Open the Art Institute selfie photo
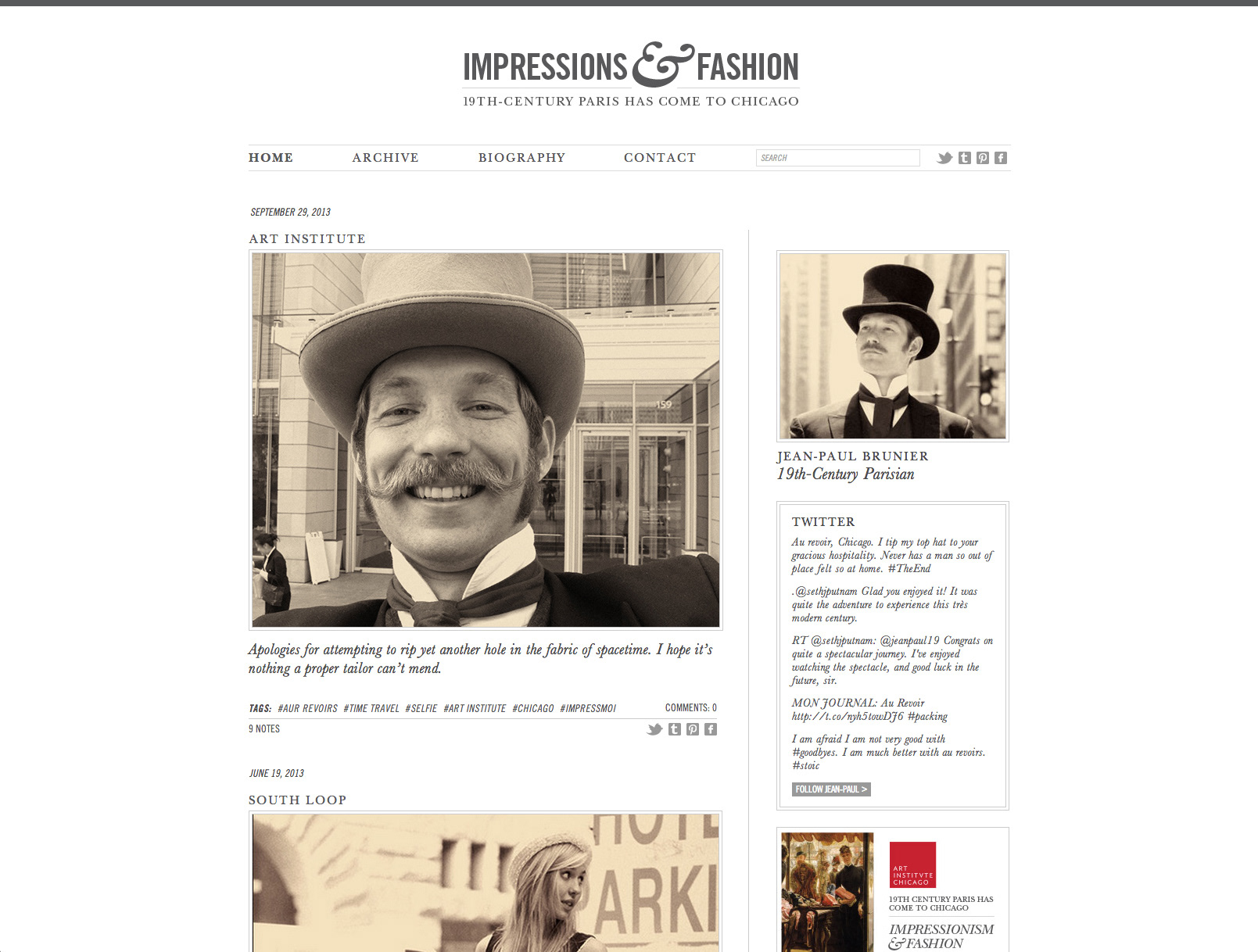Image resolution: width=1258 pixels, height=952 pixels. coord(486,440)
